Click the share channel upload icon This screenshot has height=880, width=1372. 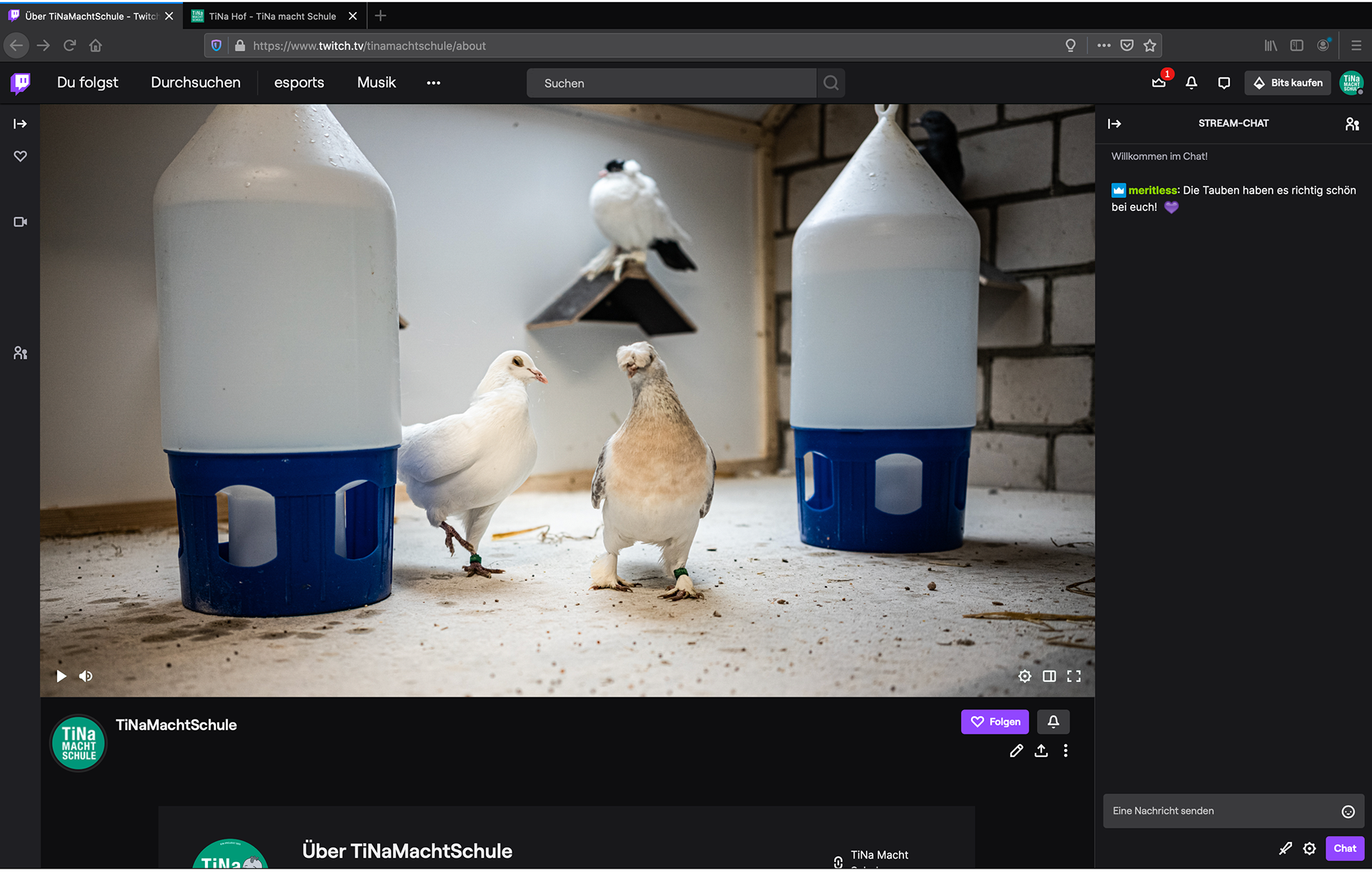[x=1041, y=751]
